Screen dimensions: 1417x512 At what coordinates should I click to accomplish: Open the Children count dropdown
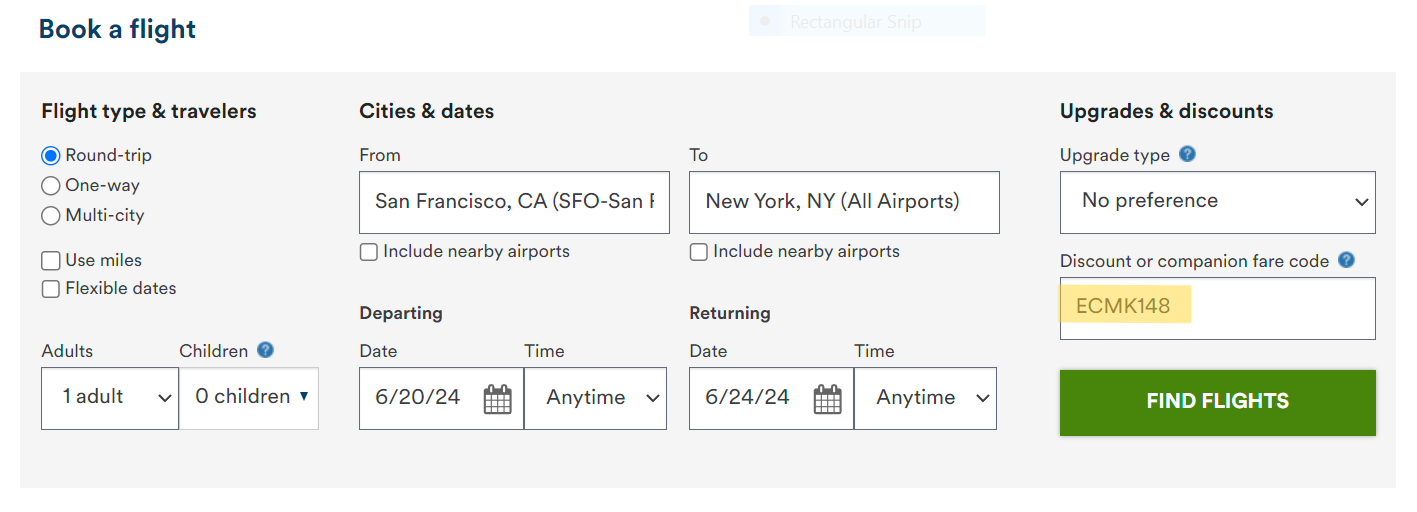pos(249,398)
